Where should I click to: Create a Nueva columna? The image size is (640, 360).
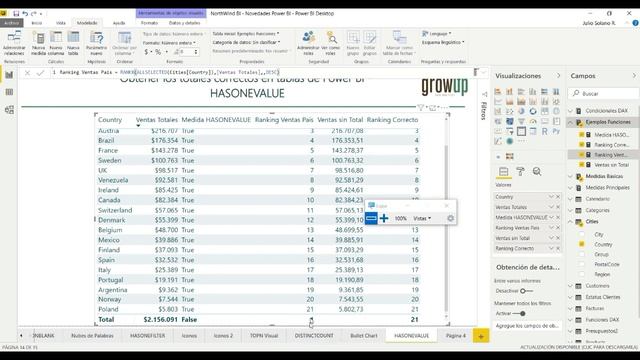56,43
